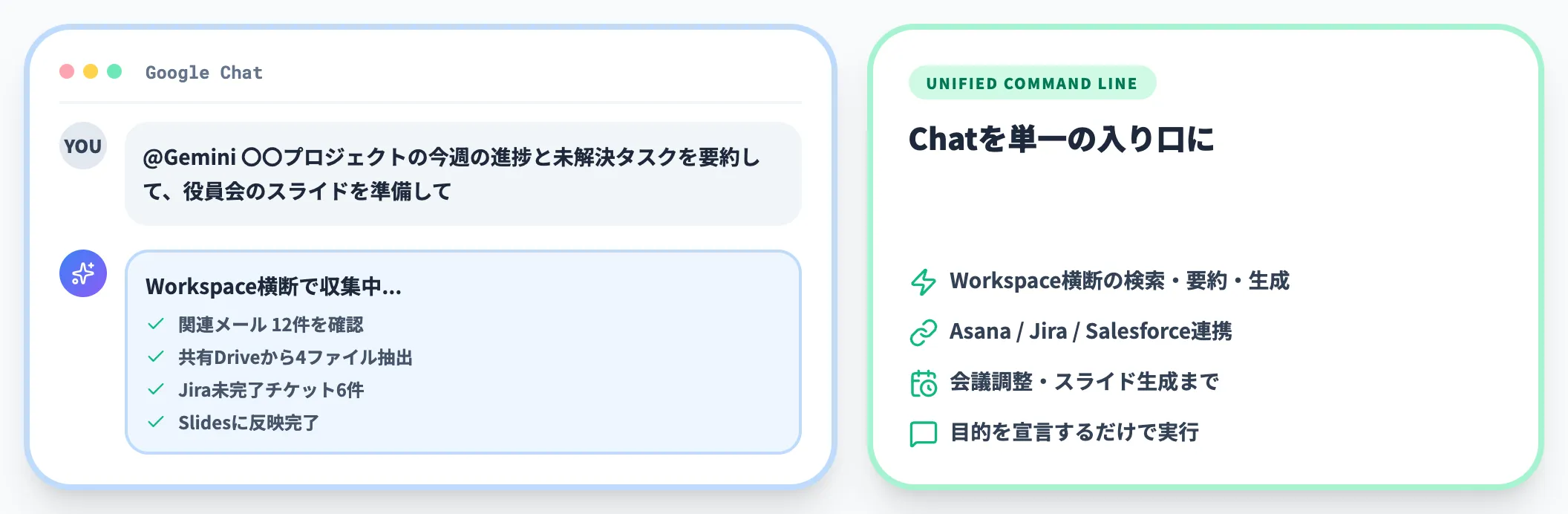1568x514 pixels.
Task: Click checkmark beside 共有Driveから4ファイル抽出
Action: 156,357
